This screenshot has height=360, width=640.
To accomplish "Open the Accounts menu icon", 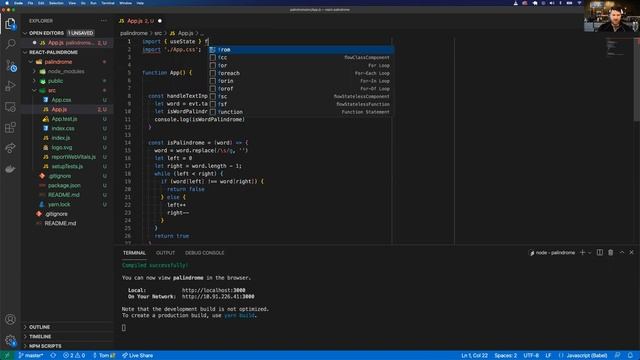I will click(10, 319).
